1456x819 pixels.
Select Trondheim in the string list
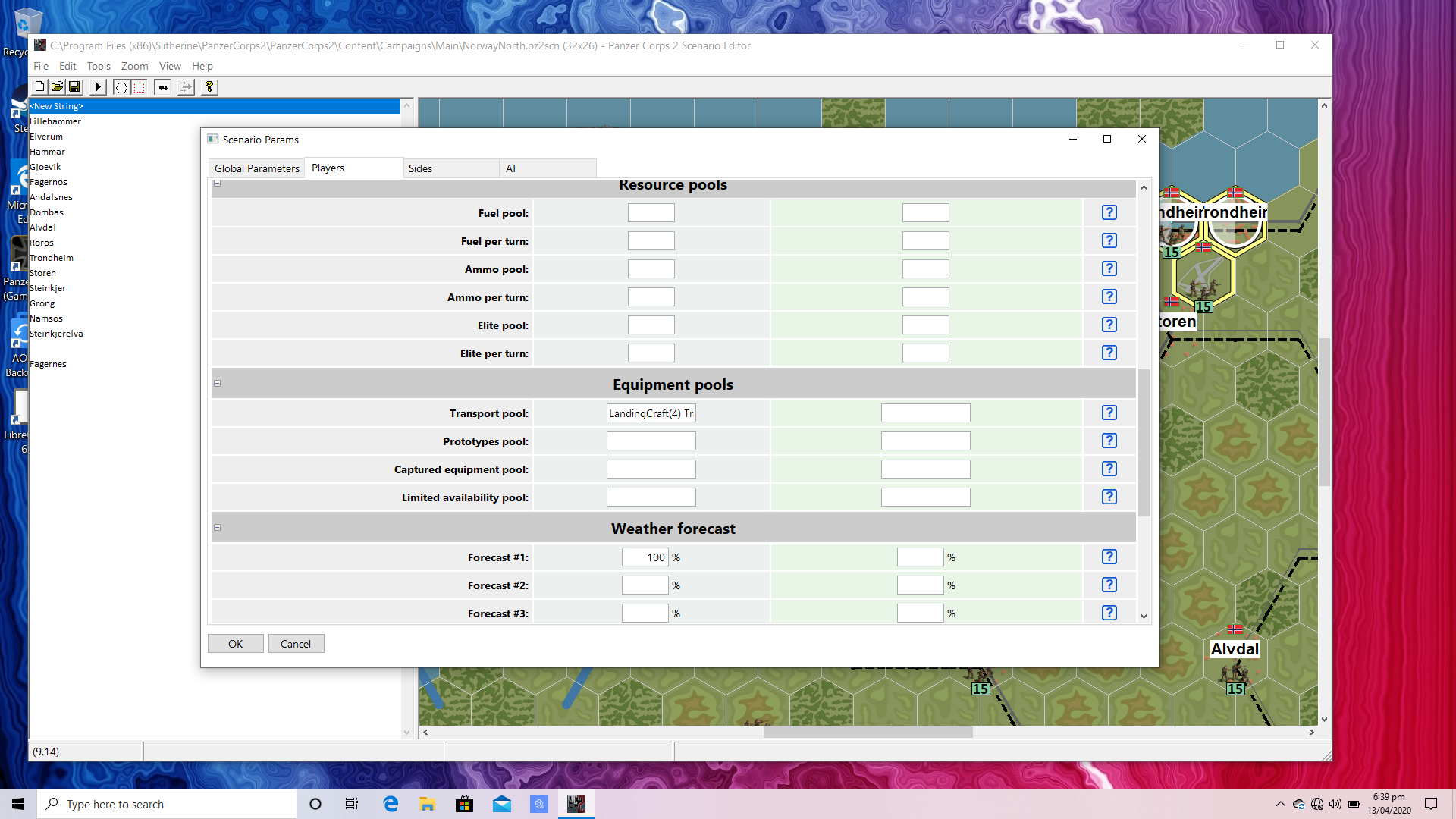[52, 258]
